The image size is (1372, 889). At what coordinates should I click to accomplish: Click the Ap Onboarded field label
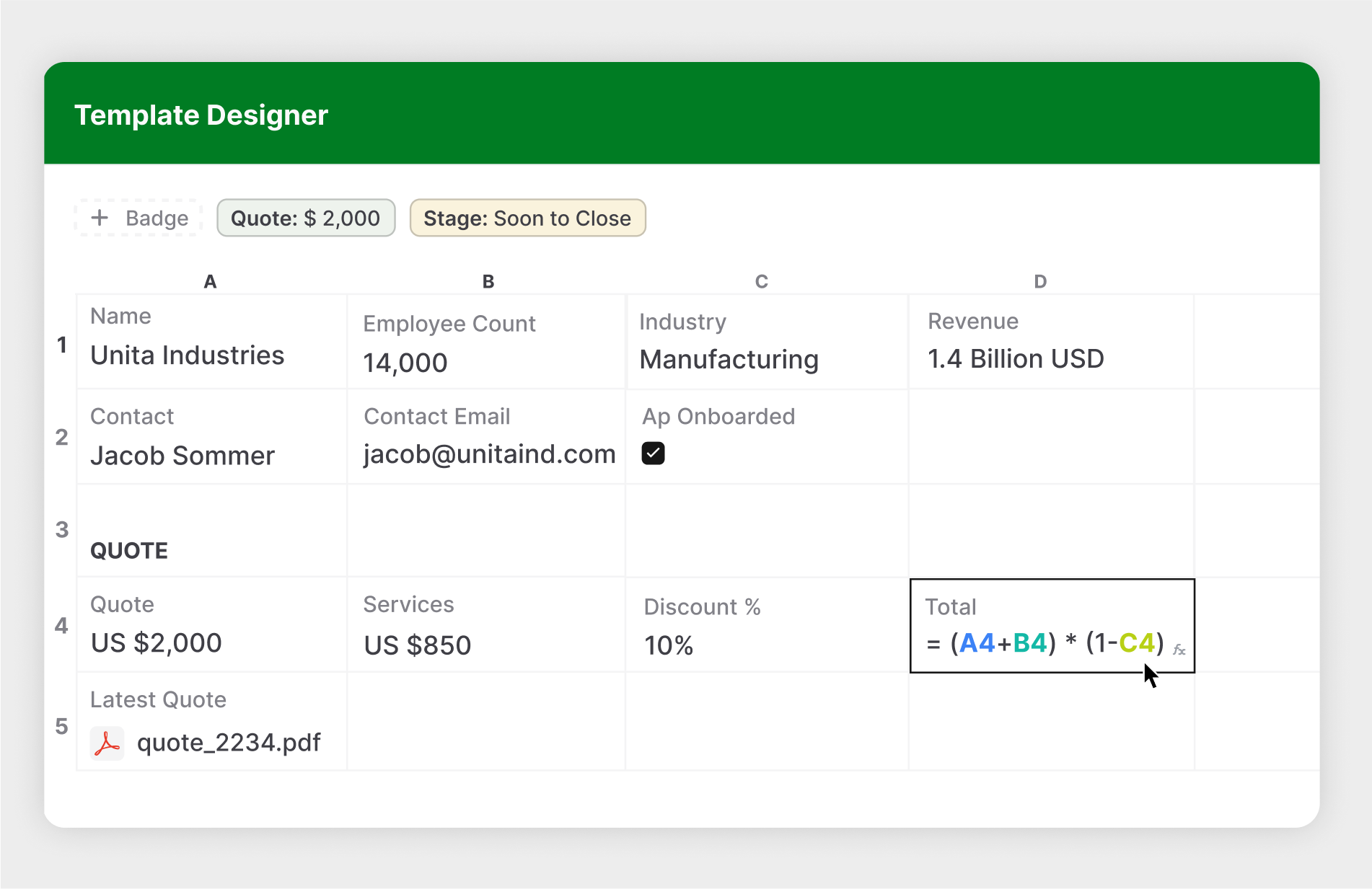[x=718, y=417]
